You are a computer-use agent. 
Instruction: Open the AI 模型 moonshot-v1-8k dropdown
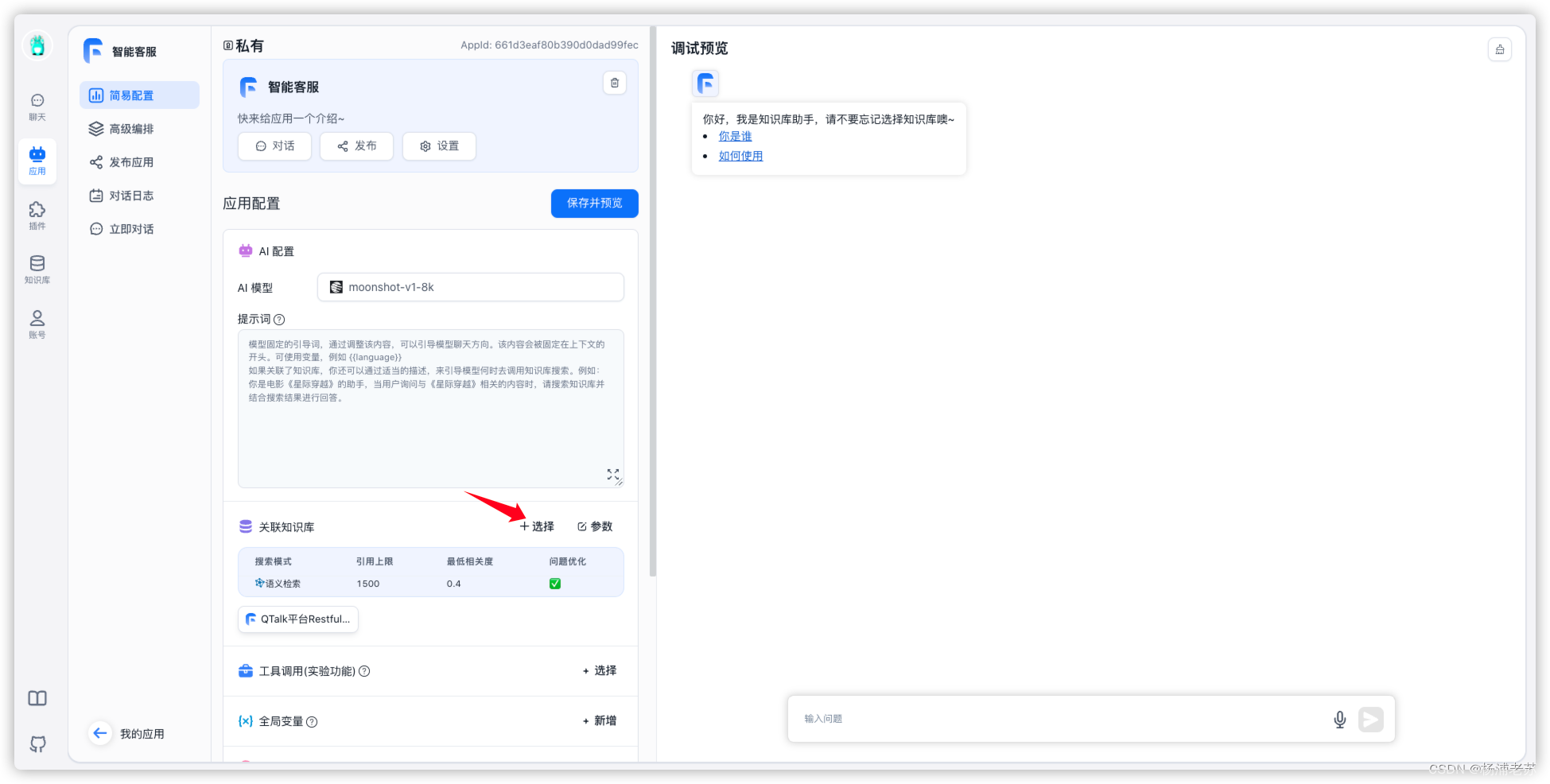point(471,287)
